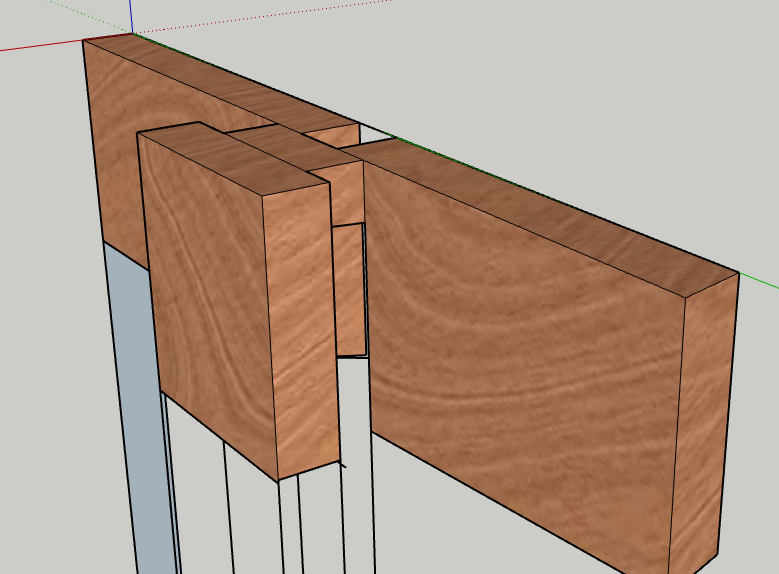Click the top-right corner of the right board
The image size is (779, 574).
tap(738, 273)
